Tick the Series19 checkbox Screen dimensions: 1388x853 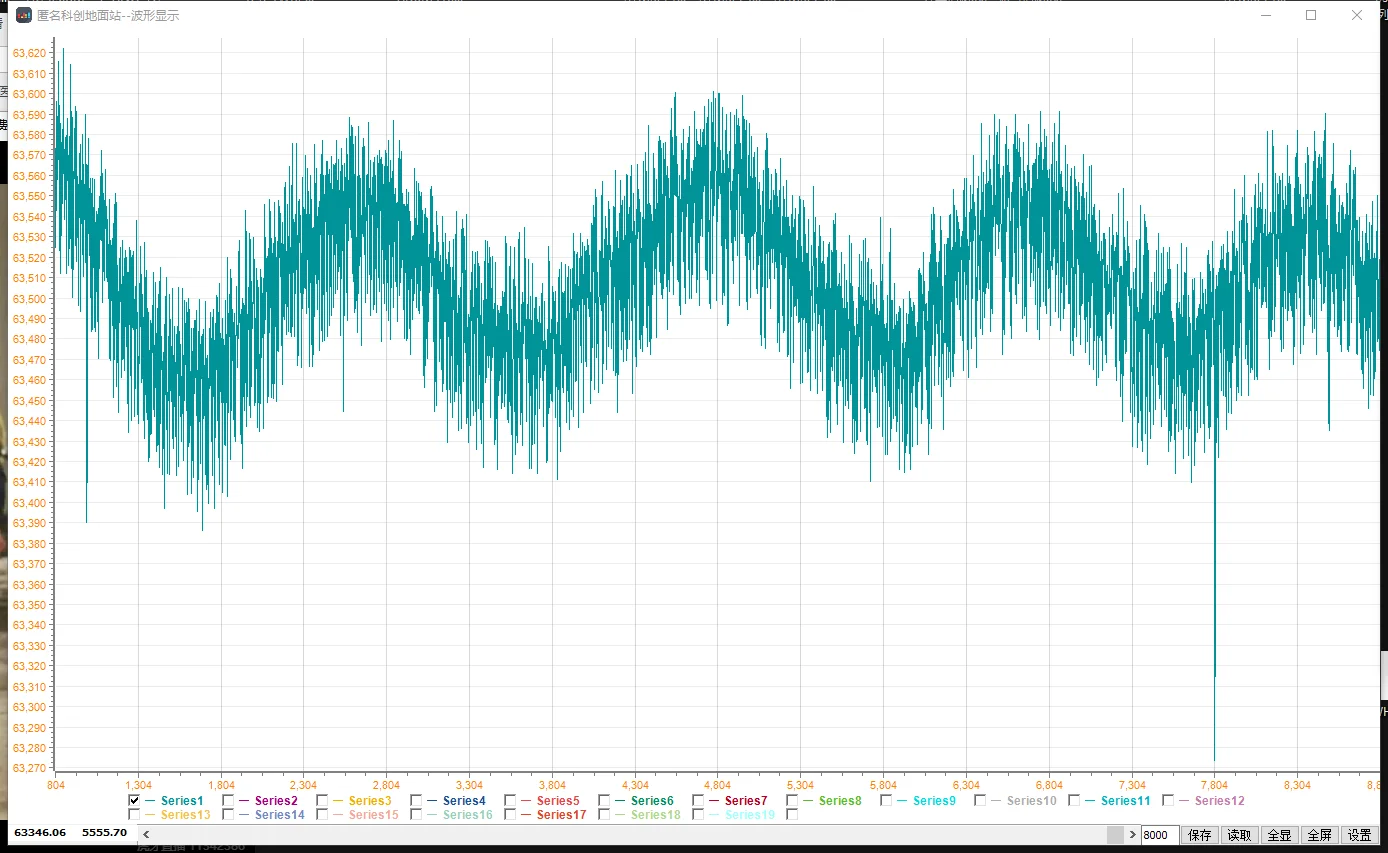coord(698,815)
